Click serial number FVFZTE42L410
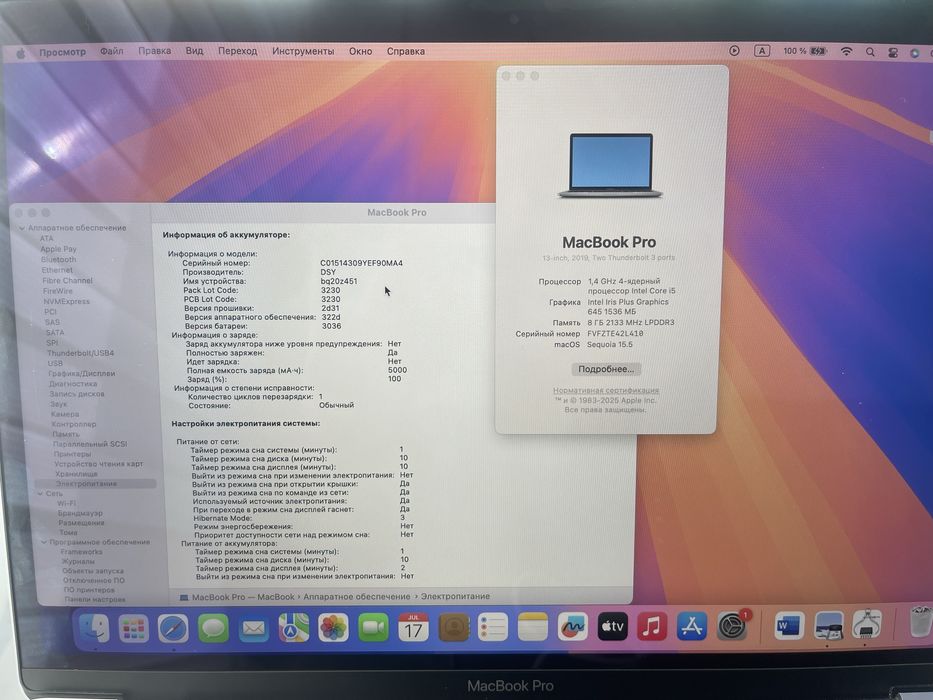 click(615, 333)
